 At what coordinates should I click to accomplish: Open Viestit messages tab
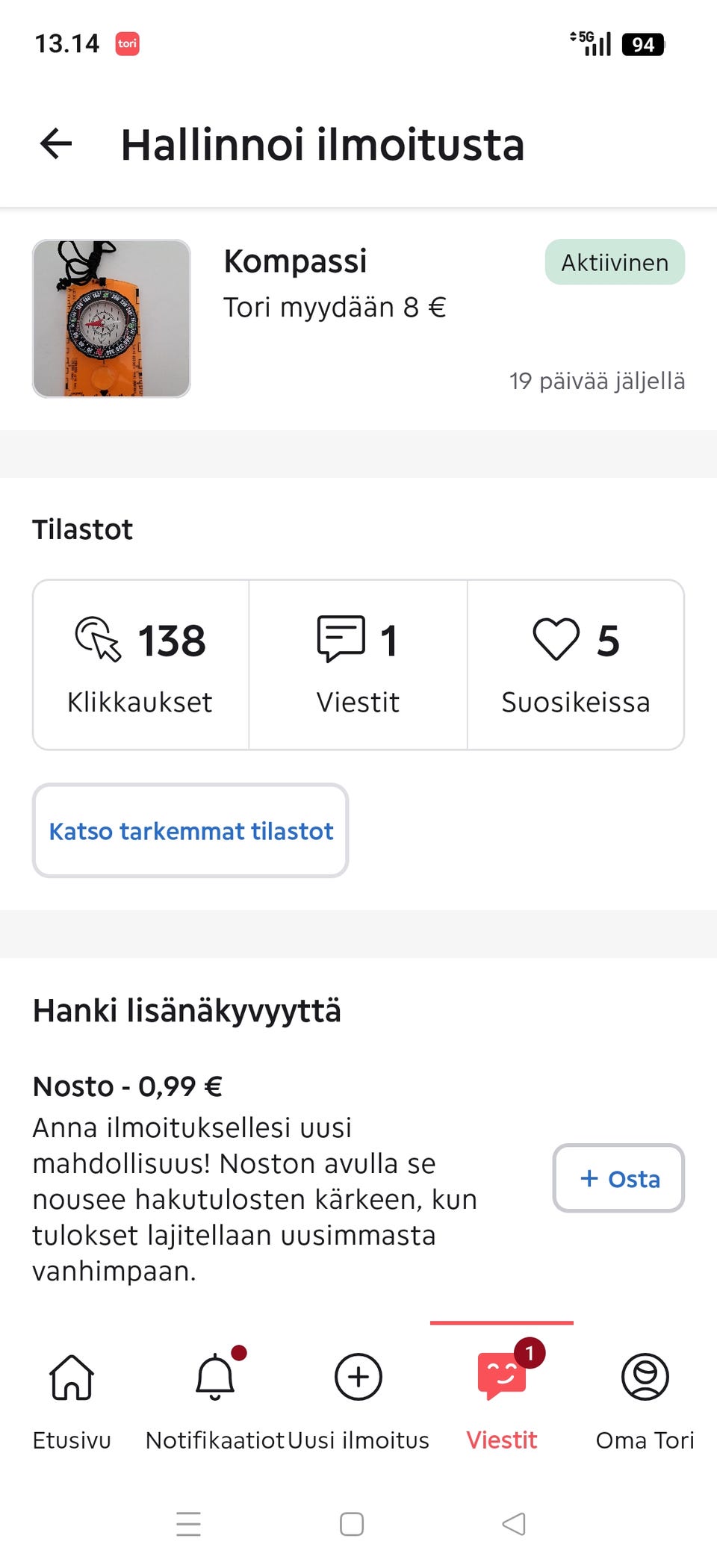click(x=502, y=1401)
